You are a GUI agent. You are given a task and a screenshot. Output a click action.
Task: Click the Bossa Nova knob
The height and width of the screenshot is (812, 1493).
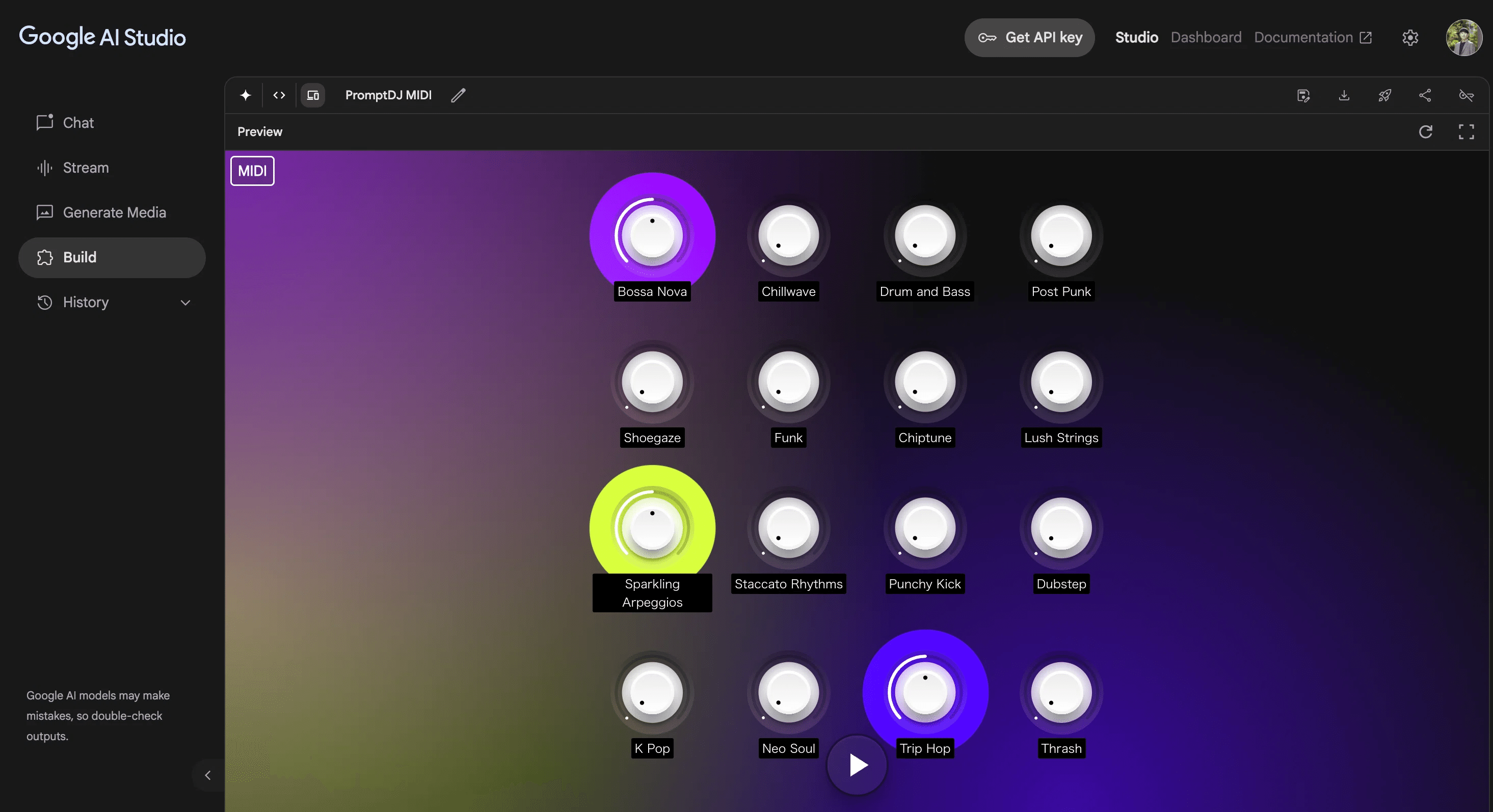[652, 235]
